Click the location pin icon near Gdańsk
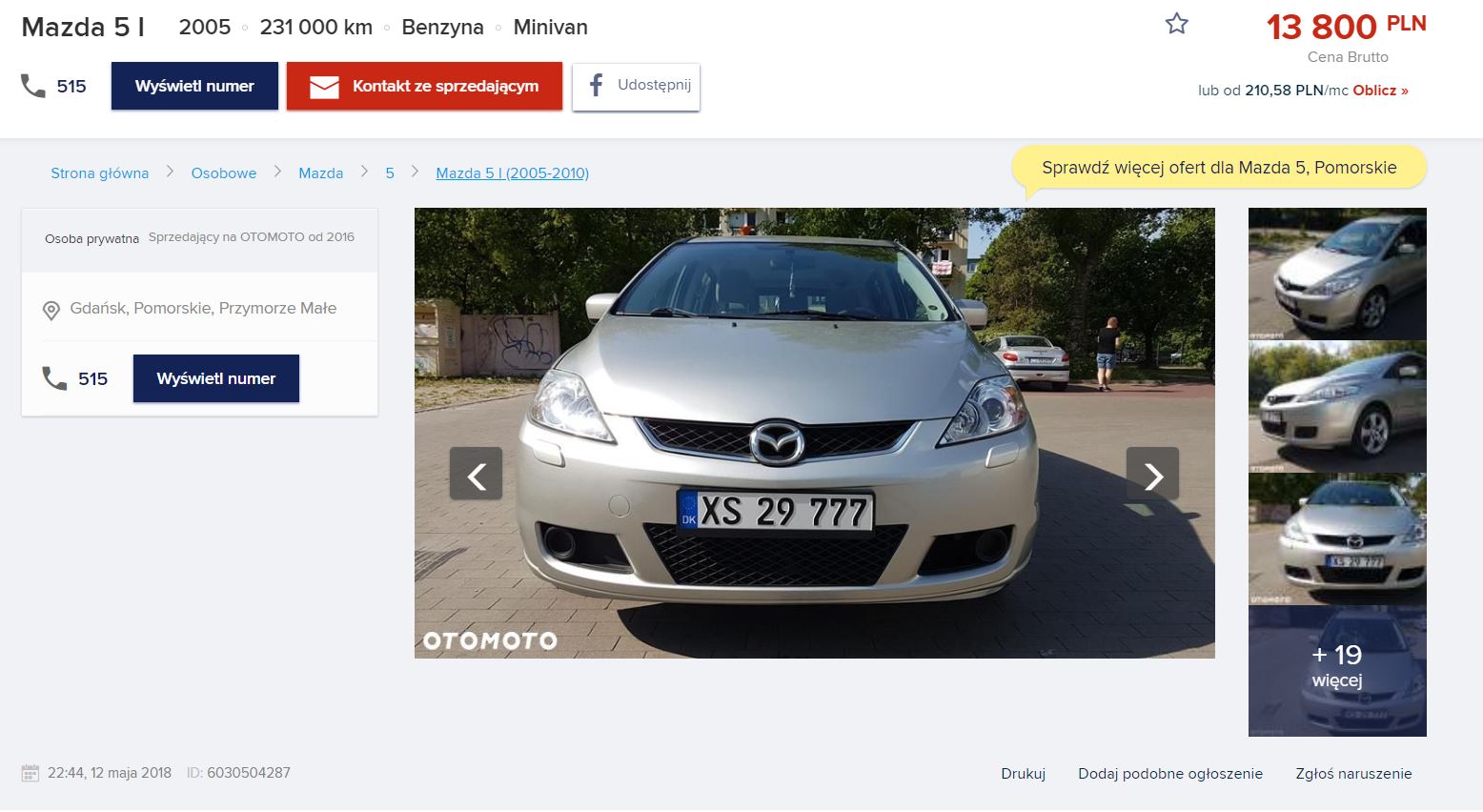 point(51,310)
